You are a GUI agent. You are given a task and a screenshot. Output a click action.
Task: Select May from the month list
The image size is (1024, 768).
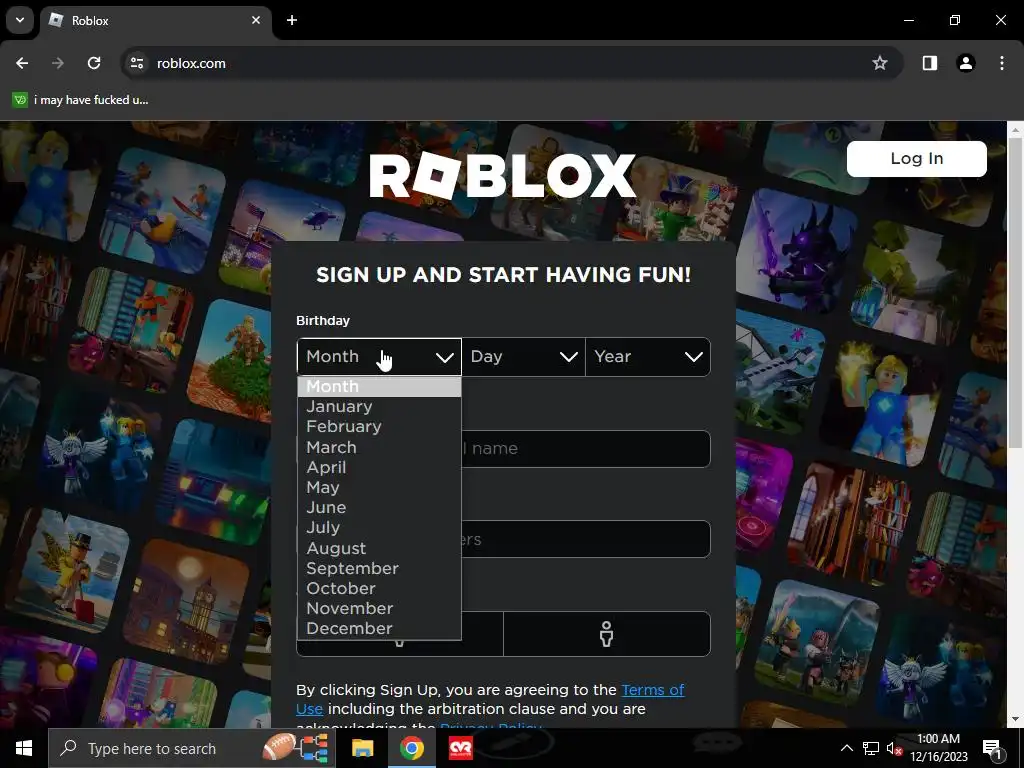tap(379, 488)
